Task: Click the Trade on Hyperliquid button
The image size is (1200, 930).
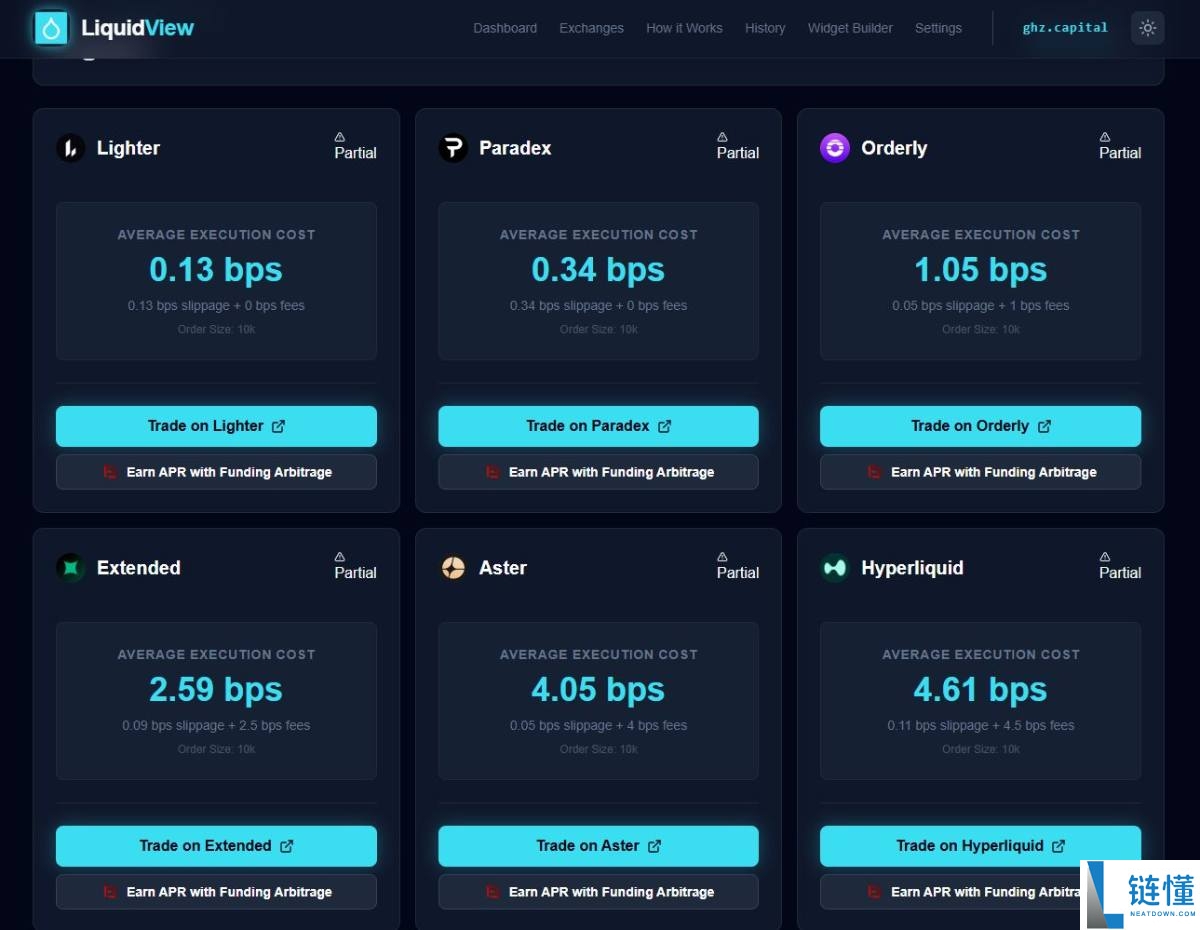Action: 980,846
